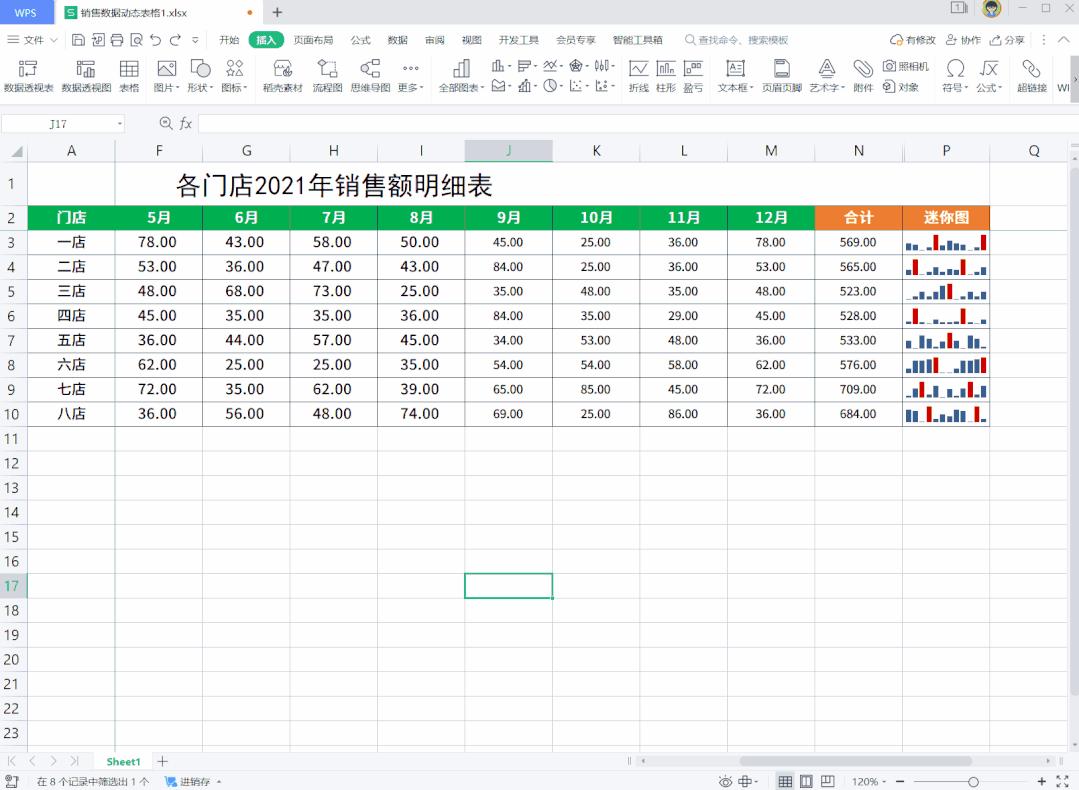
Task: Insert a text box (文本框)
Action: [x=735, y=78]
